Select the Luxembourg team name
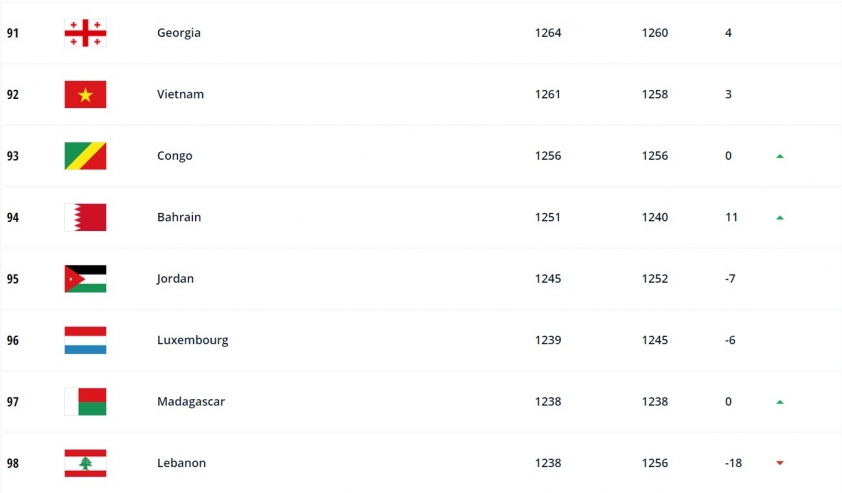 point(193,340)
